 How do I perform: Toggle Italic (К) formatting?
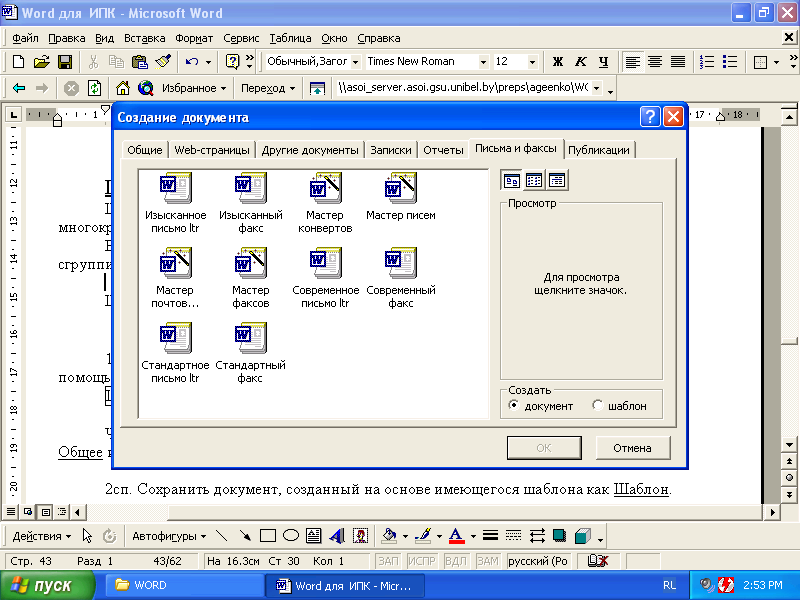coord(581,62)
